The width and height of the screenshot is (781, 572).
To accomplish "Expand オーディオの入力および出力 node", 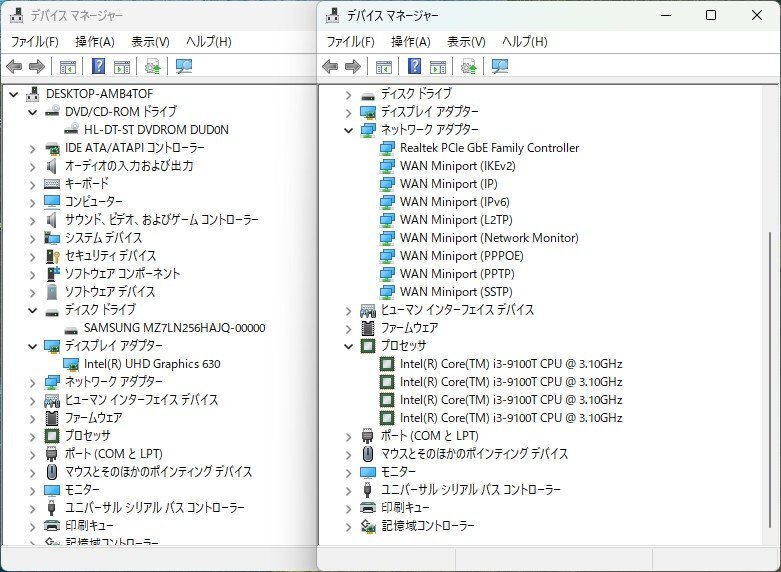I will [x=33, y=166].
